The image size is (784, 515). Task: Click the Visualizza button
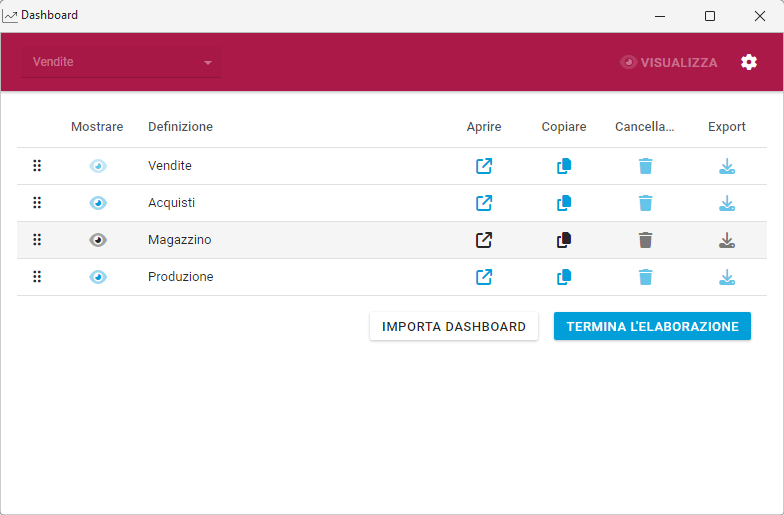[669, 62]
